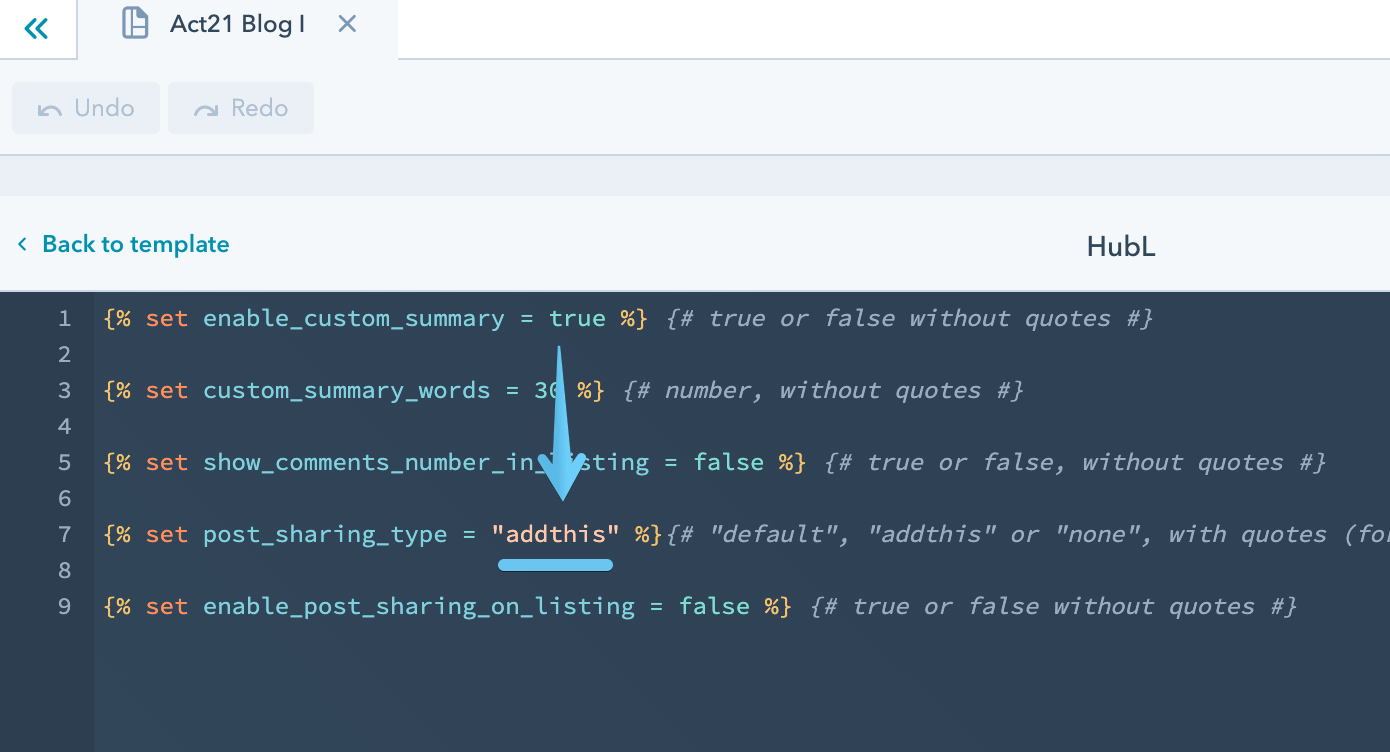Click line number 1 in the editor
Viewport: 1390px width, 752px height.
click(64, 318)
